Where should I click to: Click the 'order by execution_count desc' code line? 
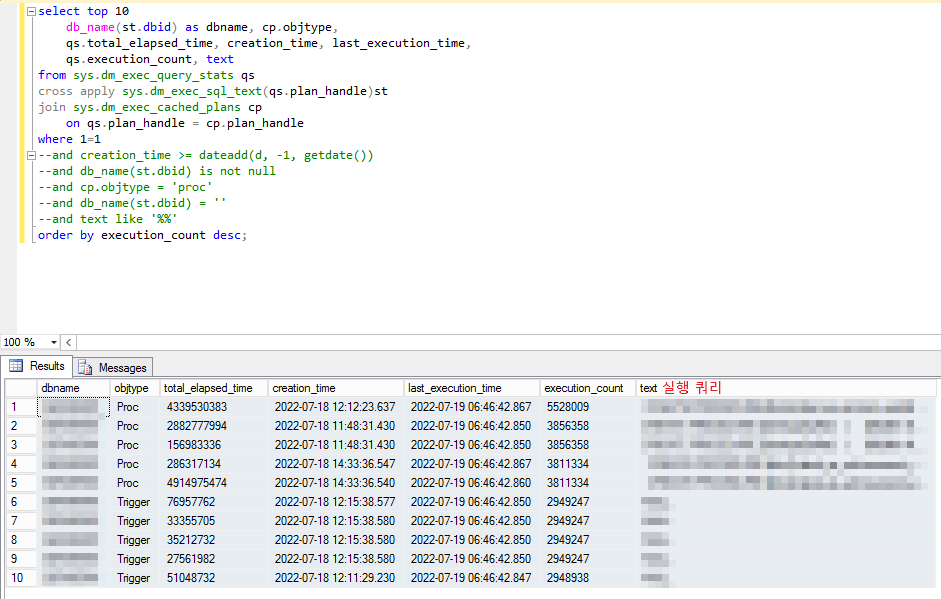(x=142, y=235)
